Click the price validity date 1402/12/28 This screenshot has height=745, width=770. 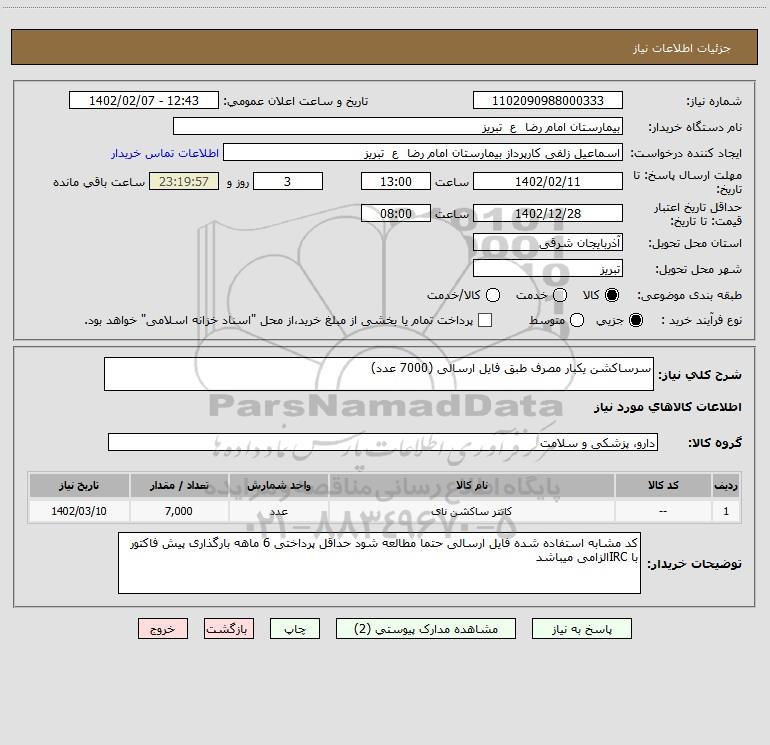tap(548, 213)
